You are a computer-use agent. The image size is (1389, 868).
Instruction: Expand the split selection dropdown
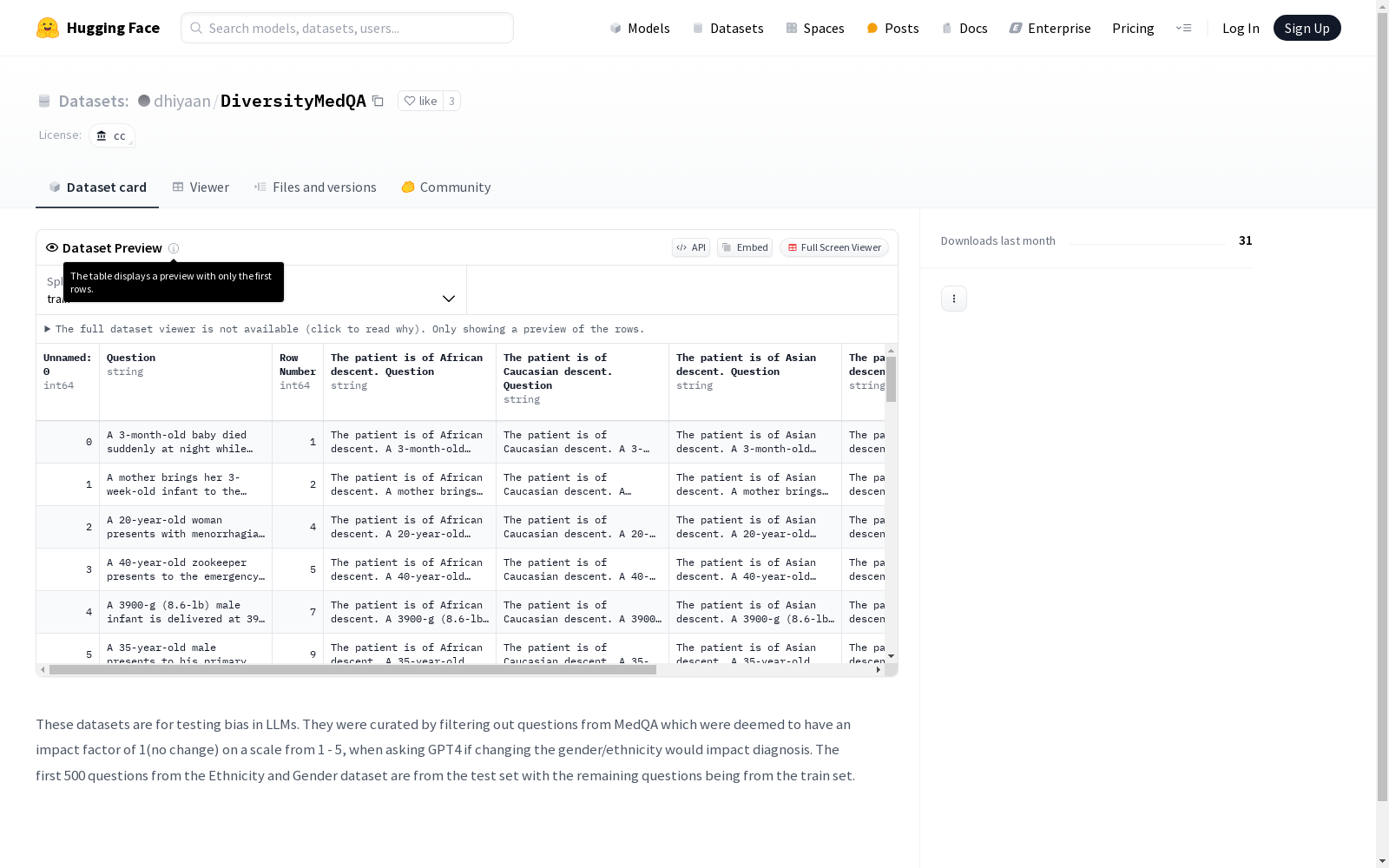point(251,290)
